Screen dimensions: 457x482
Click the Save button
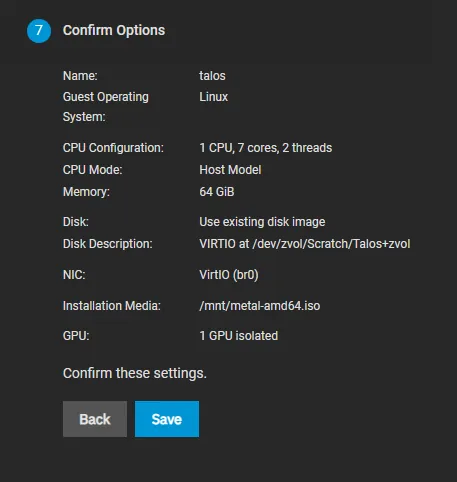tap(167, 419)
